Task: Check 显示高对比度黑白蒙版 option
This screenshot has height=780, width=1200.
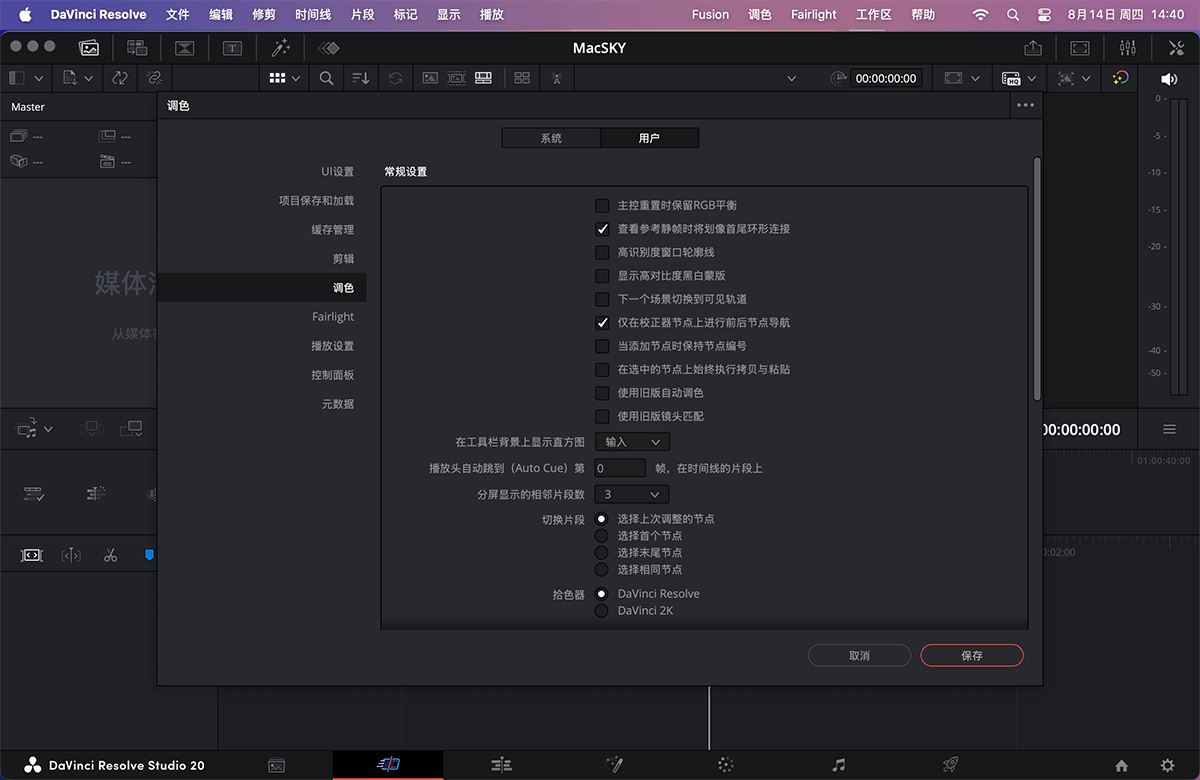Action: (602, 276)
